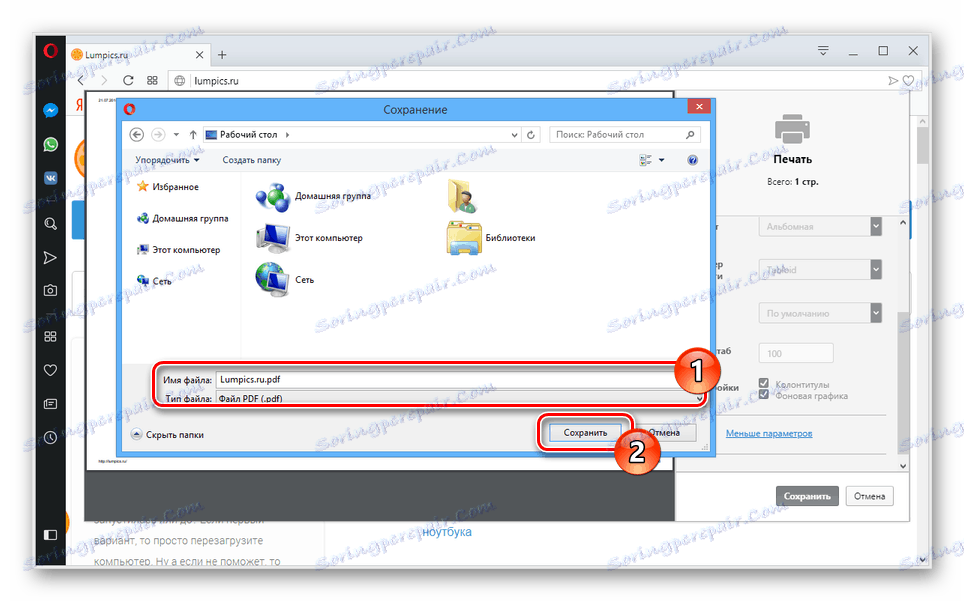Click Отмена in print panel
This screenshot has width=964, height=601.
coord(869,496)
